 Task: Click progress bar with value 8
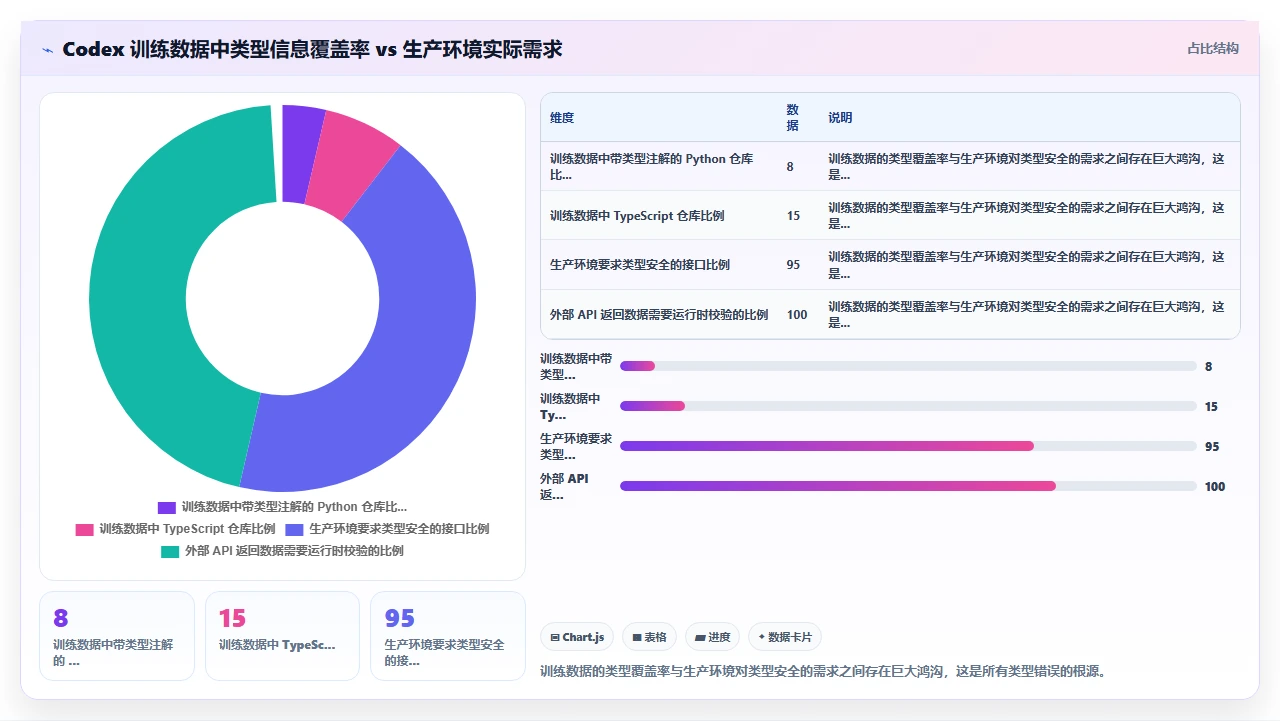coord(908,366)
